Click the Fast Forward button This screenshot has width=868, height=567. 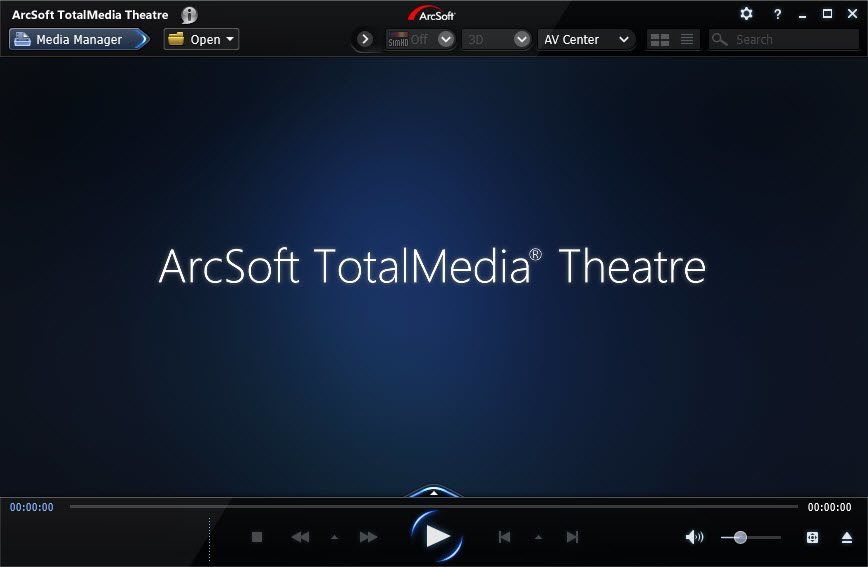click(x=368, y=537)
